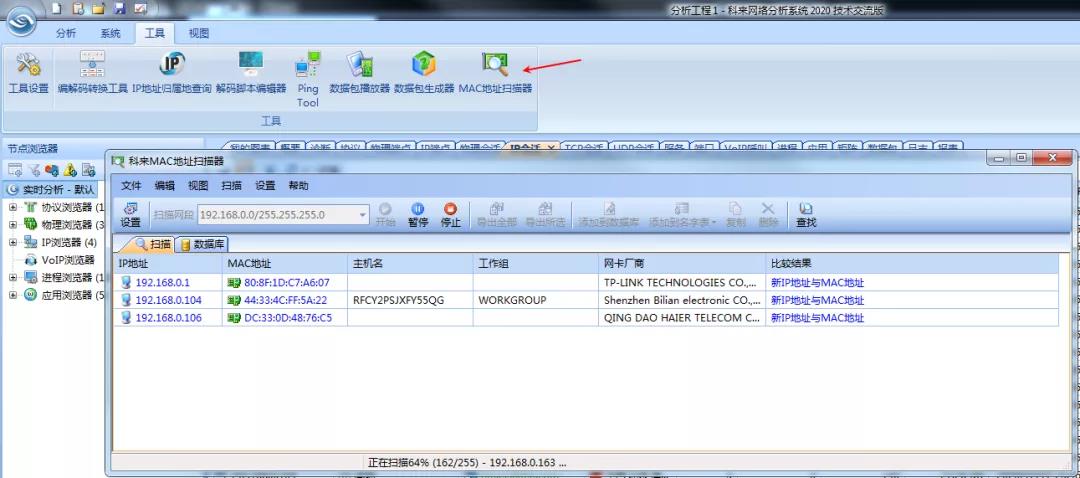Screen dimensions: 1080x478
Task: Open the scanner's 视图 menu
Action: (198, 185)
